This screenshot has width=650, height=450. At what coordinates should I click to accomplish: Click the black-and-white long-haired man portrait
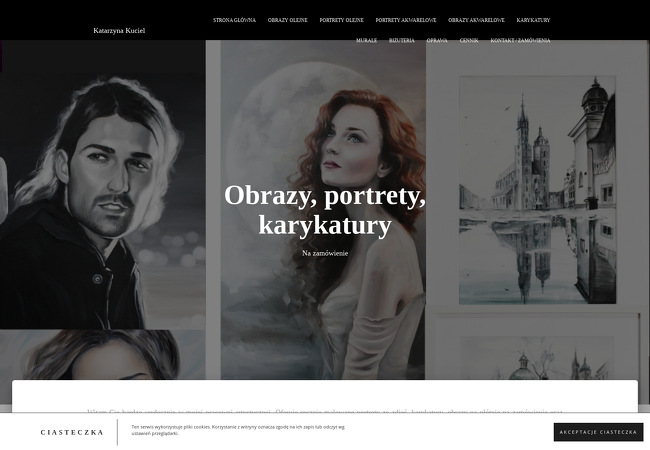tap(103, 185)
